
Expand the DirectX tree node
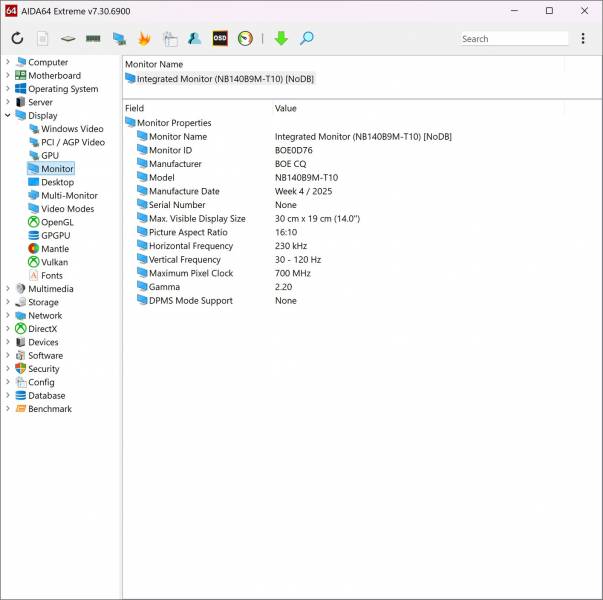coord(8,328)
